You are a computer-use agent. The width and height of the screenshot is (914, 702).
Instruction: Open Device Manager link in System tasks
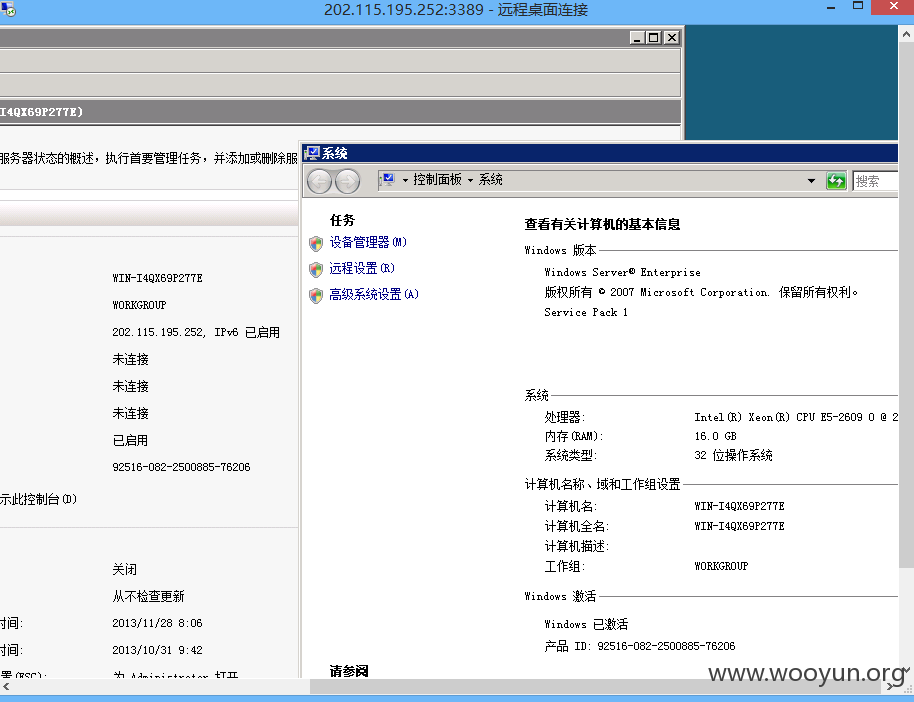368,242
